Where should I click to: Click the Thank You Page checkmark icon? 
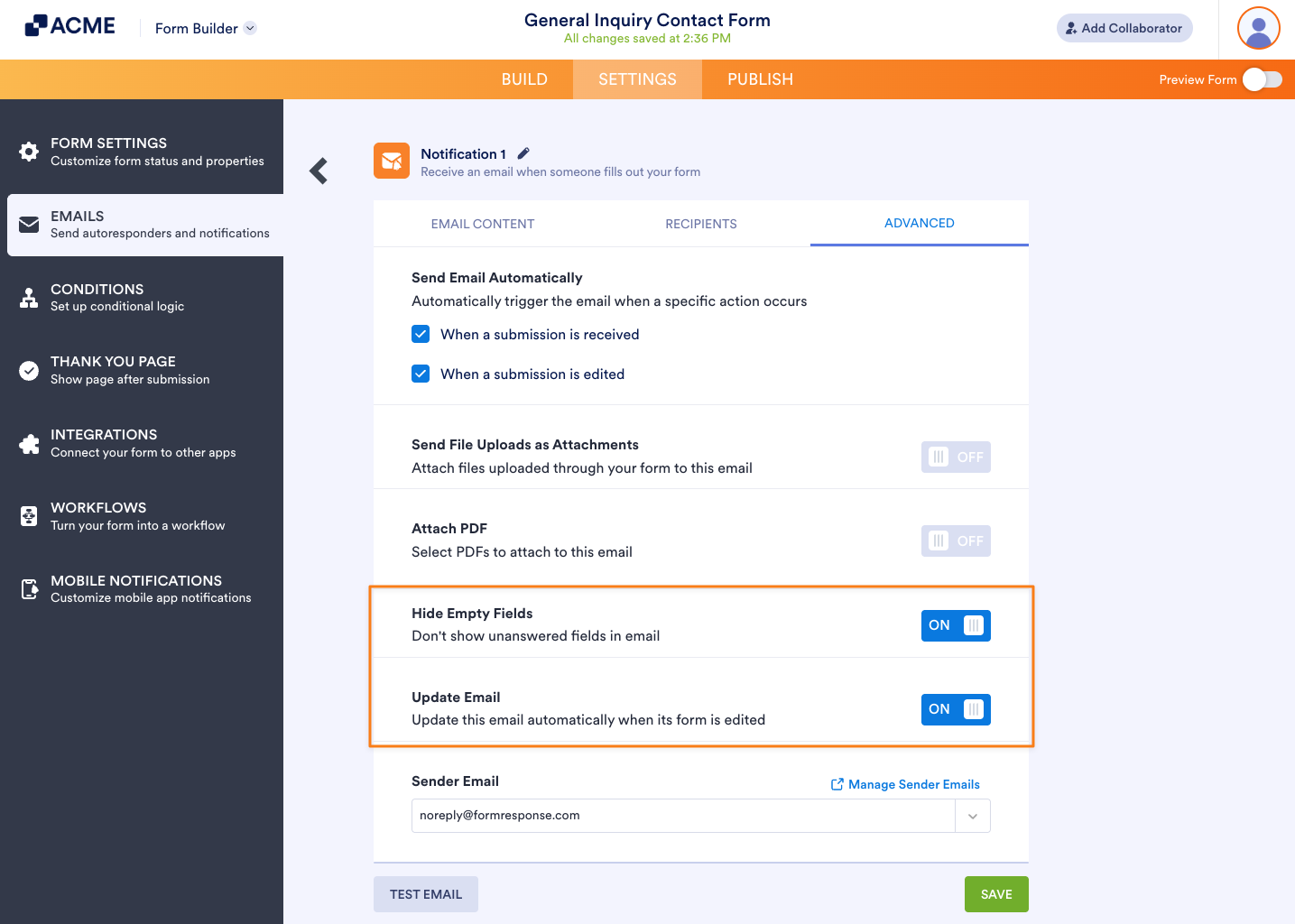(x=27, y=370)
